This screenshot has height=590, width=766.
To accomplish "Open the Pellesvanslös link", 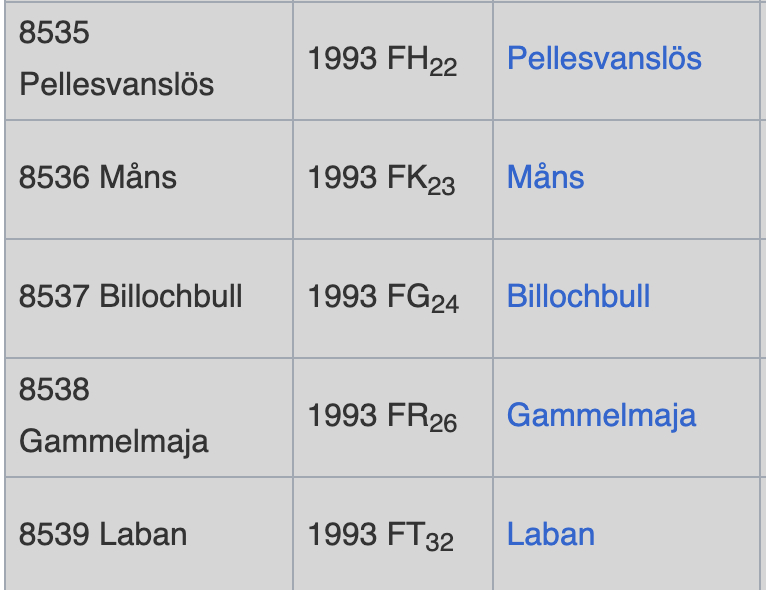I will [604, 58].
